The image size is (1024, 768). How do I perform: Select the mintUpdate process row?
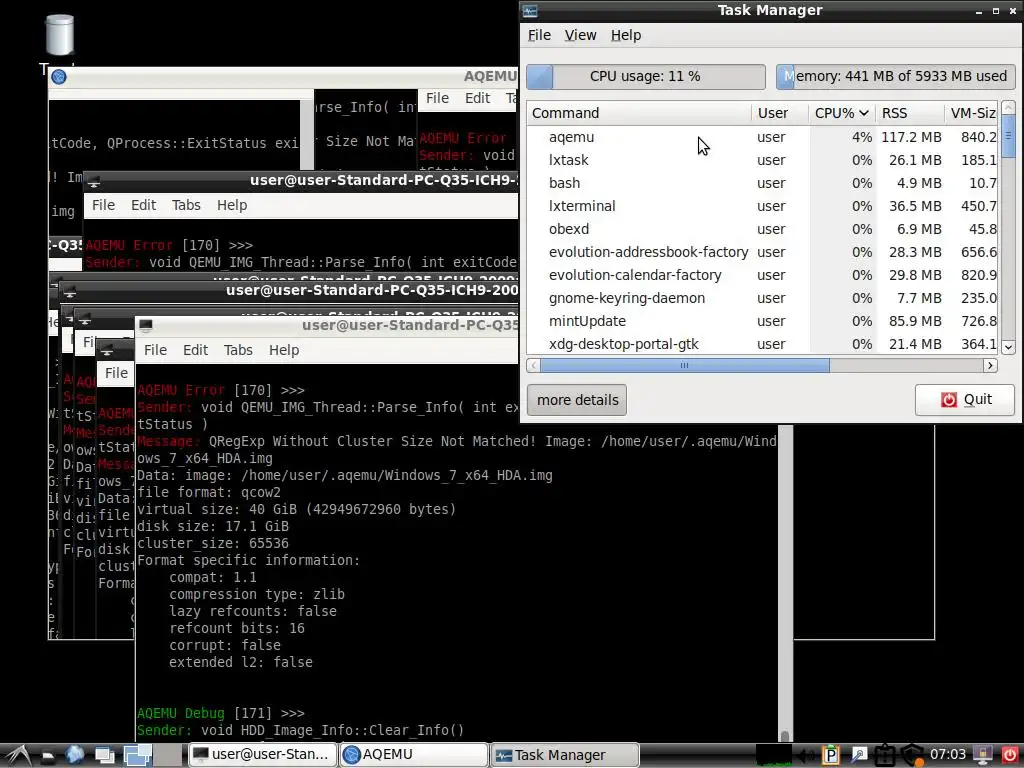[x=763, y=321]
